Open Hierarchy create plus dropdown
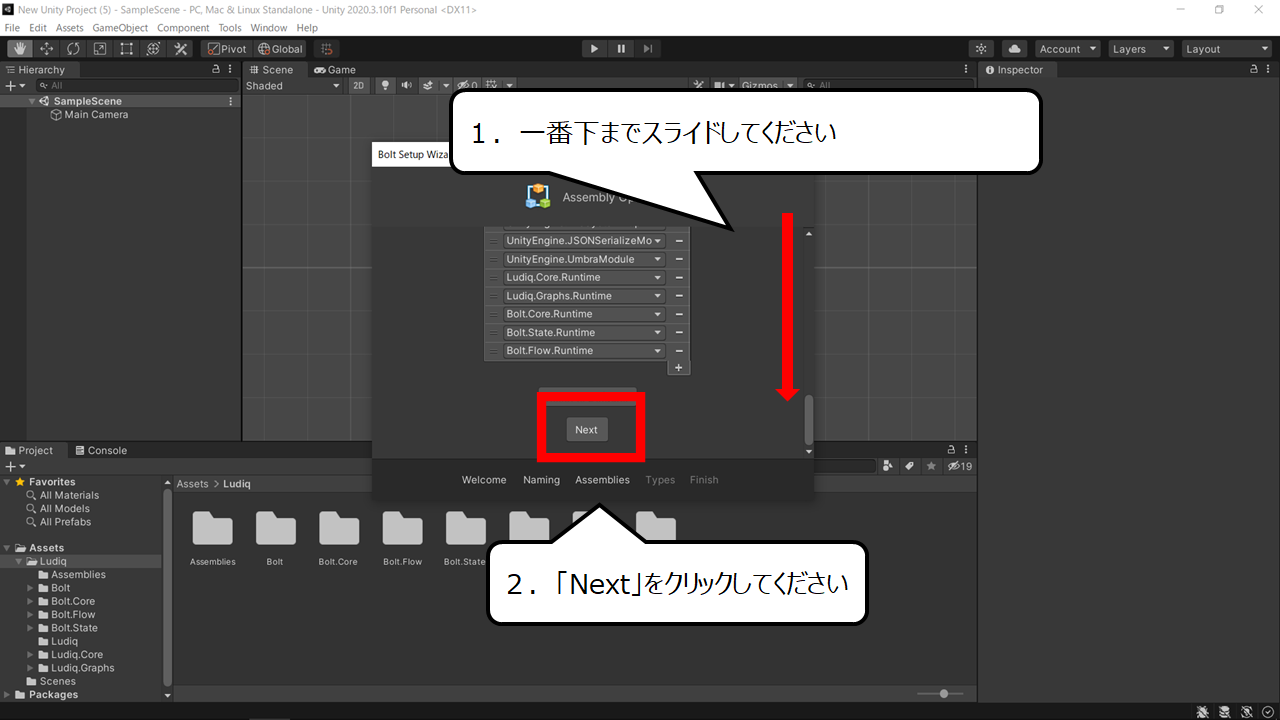This screenshot has height=720, width=1280. 15,86
